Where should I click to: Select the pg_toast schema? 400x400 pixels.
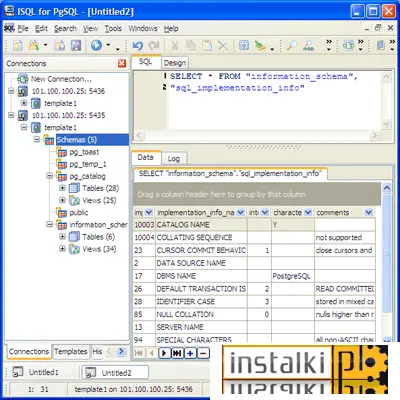coord(84,152)
